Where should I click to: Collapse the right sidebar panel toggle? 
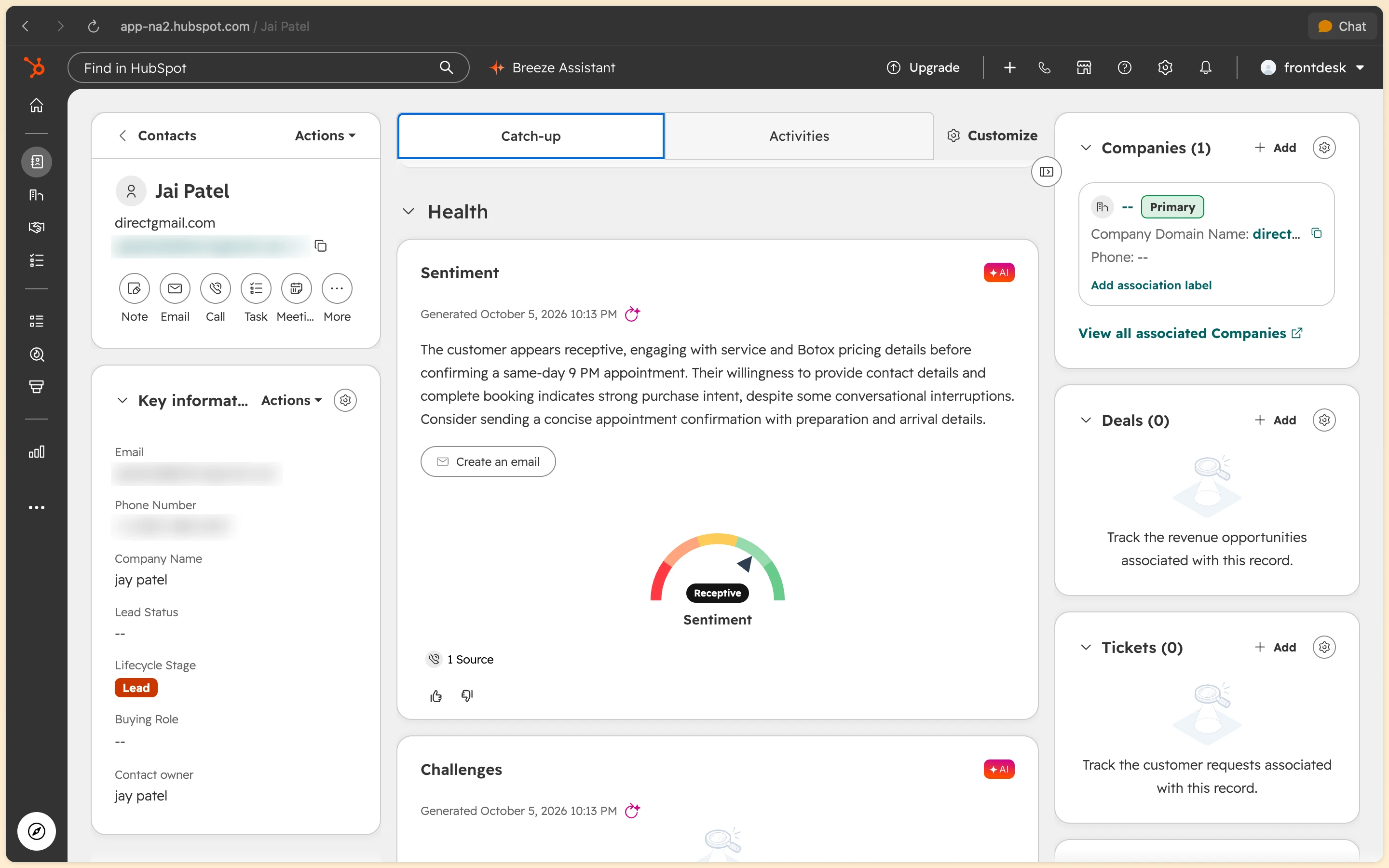pyautogui.click(x=1046, y=172)
